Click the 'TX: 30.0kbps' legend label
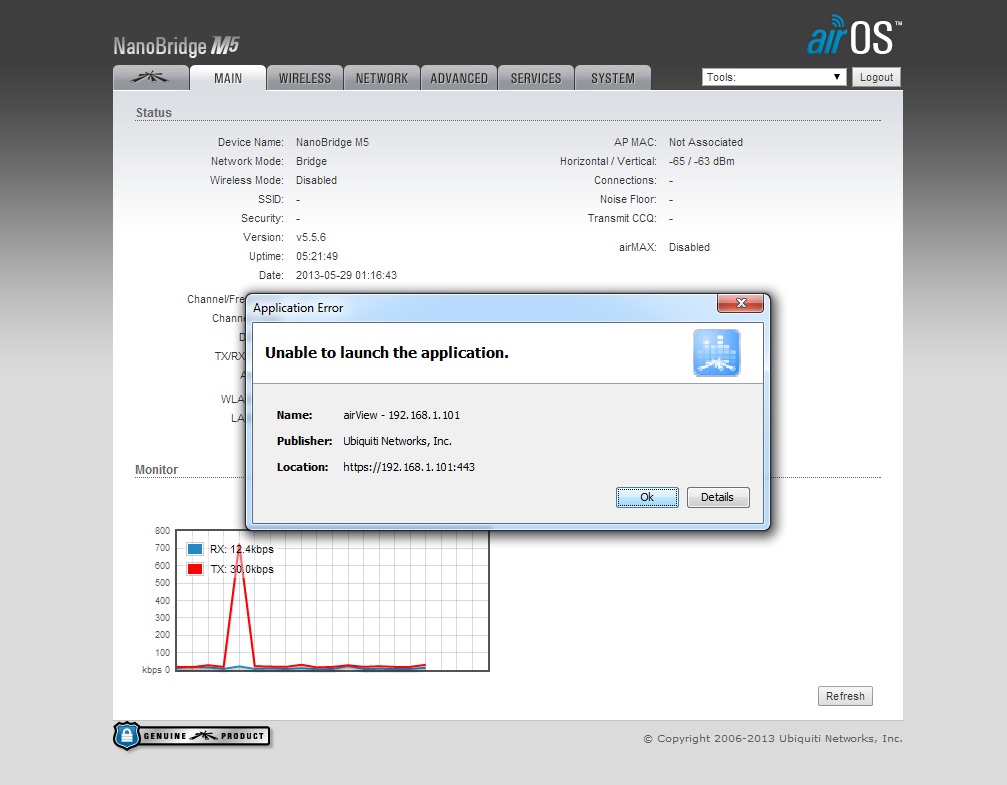The height and width of the screenshot is (785, 1007). (241, 569)
